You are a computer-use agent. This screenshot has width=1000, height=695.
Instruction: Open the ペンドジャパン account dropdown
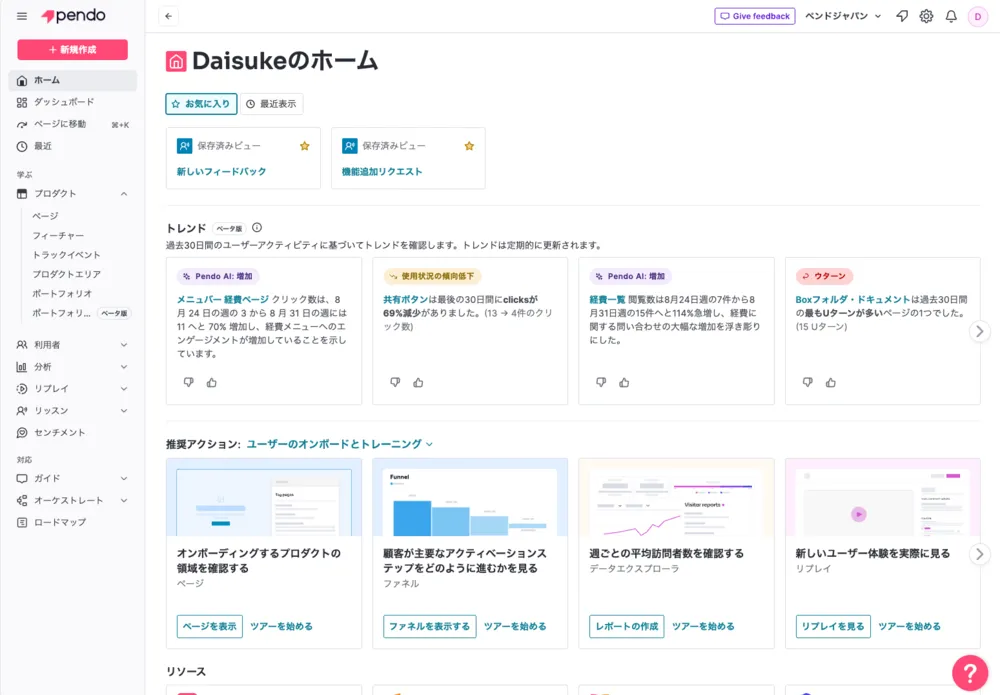coord(845,16)
